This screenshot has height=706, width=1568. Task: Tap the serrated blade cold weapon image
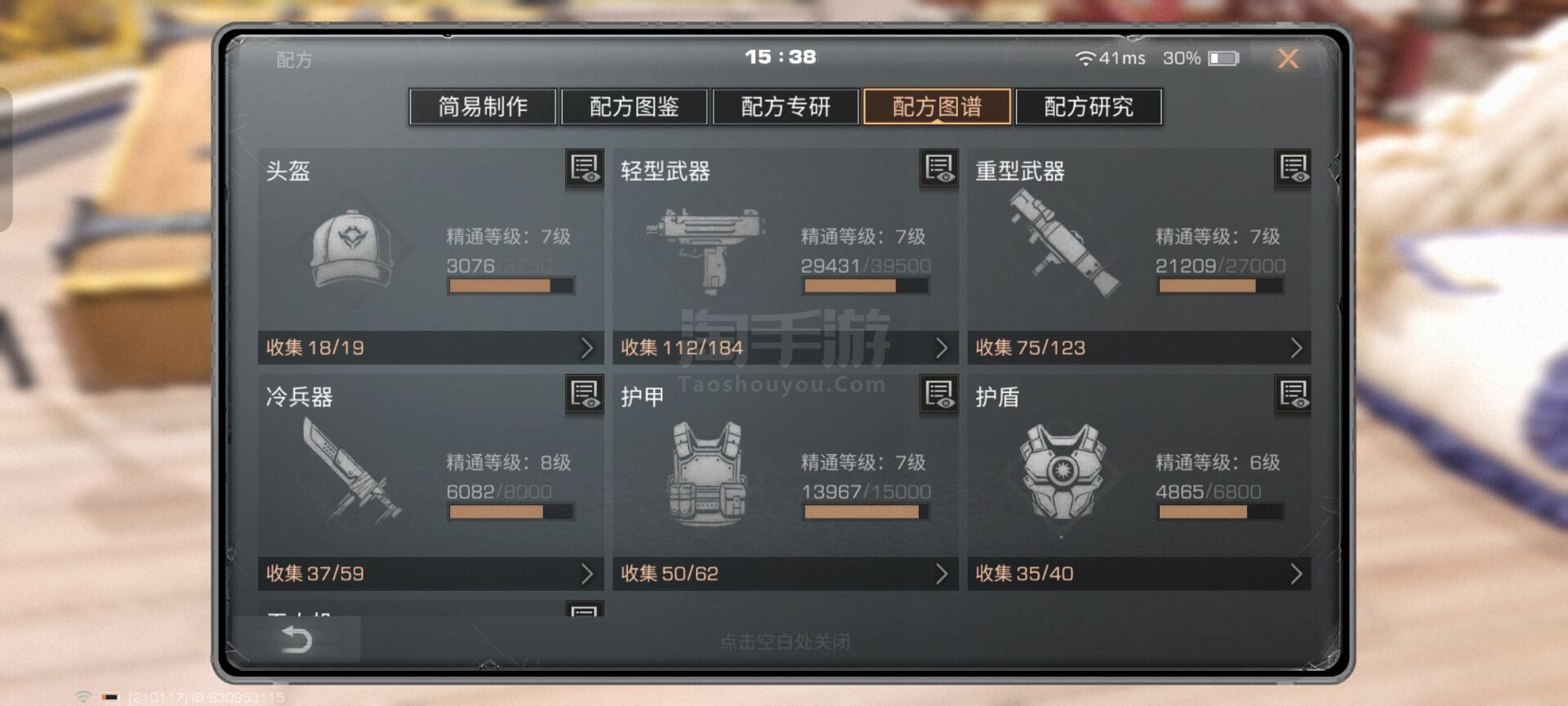point(351,470)
